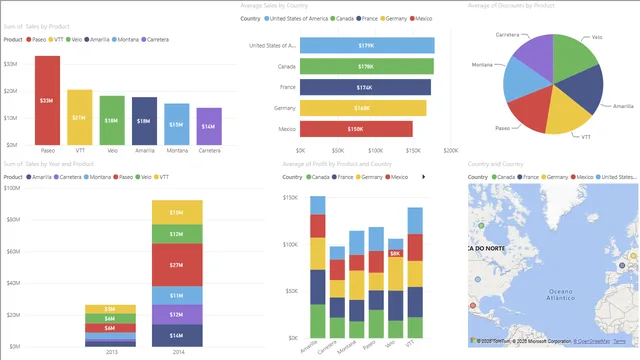640x360 pixels.
Task: Click the Sum of Sales by Product title
Action: 37,27
